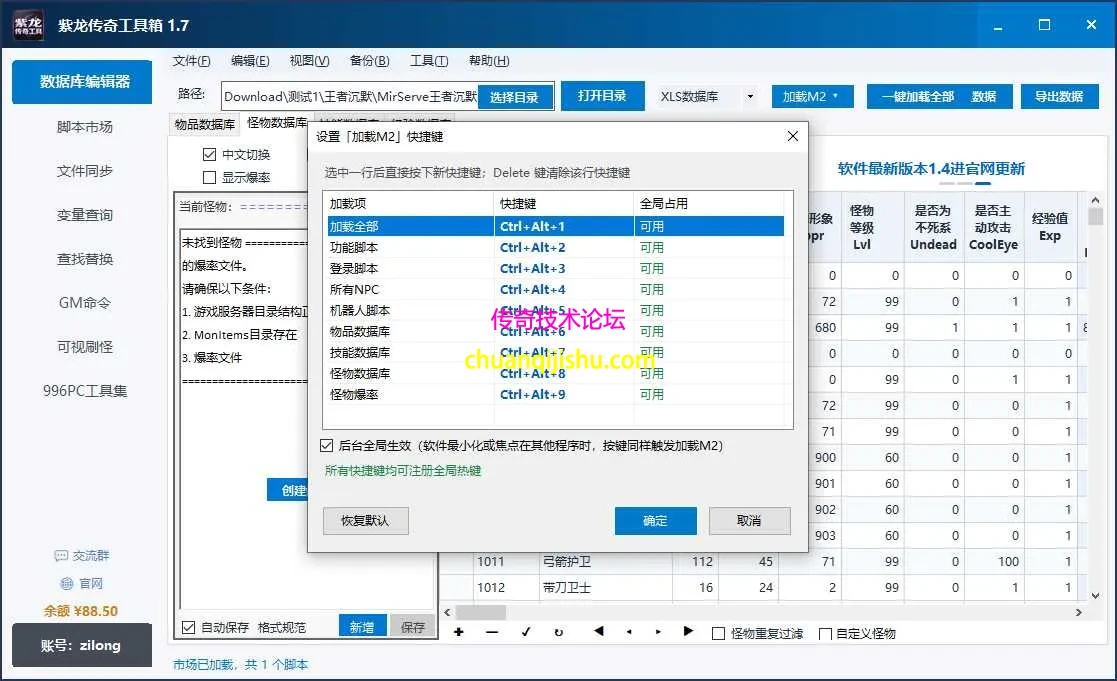Toggle 中文切换 checkbox
The width and height of the screenshot is (1117, 681).
coord(209,155)
